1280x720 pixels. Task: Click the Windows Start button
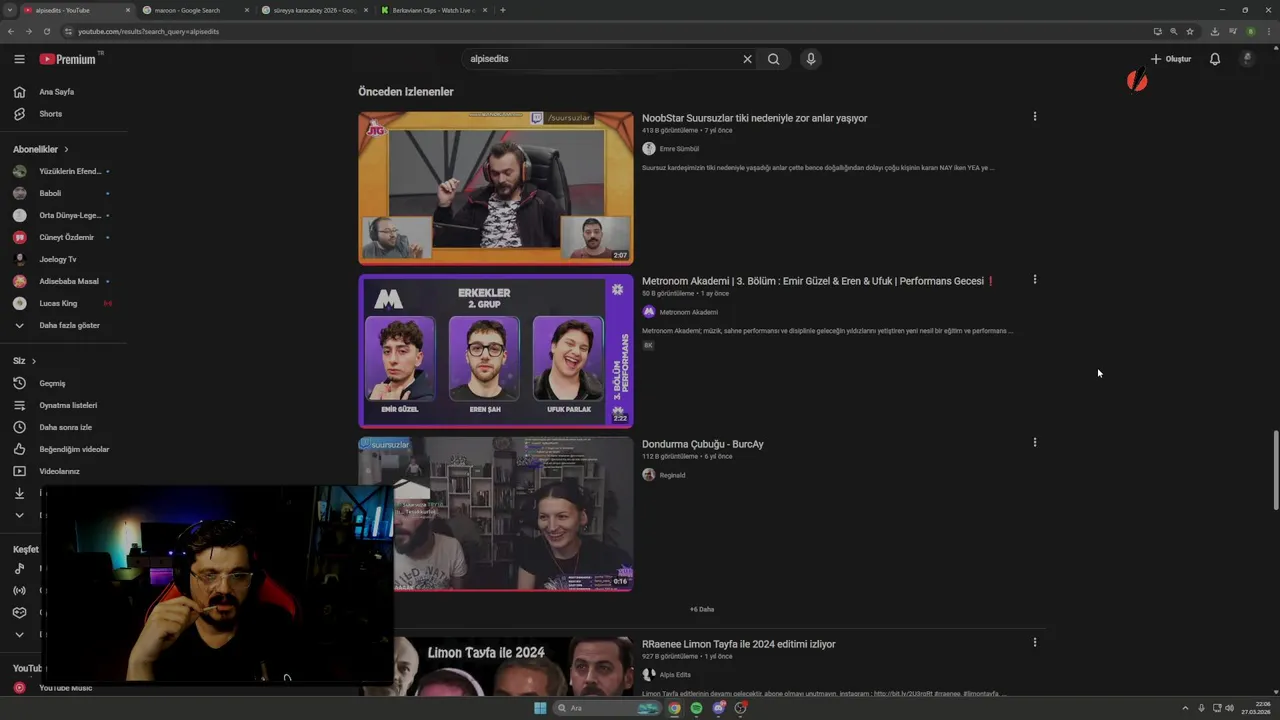coord(540,708)
